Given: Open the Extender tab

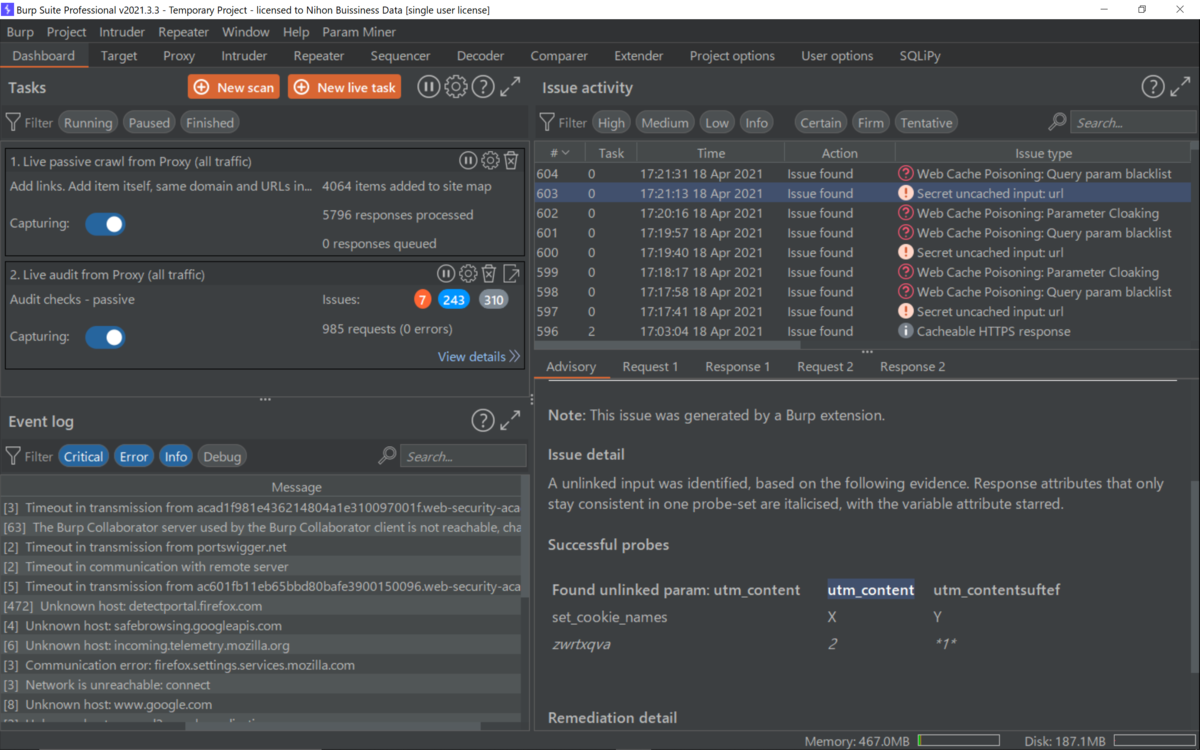Looking at the screenshot, I should tap(639, 56).
